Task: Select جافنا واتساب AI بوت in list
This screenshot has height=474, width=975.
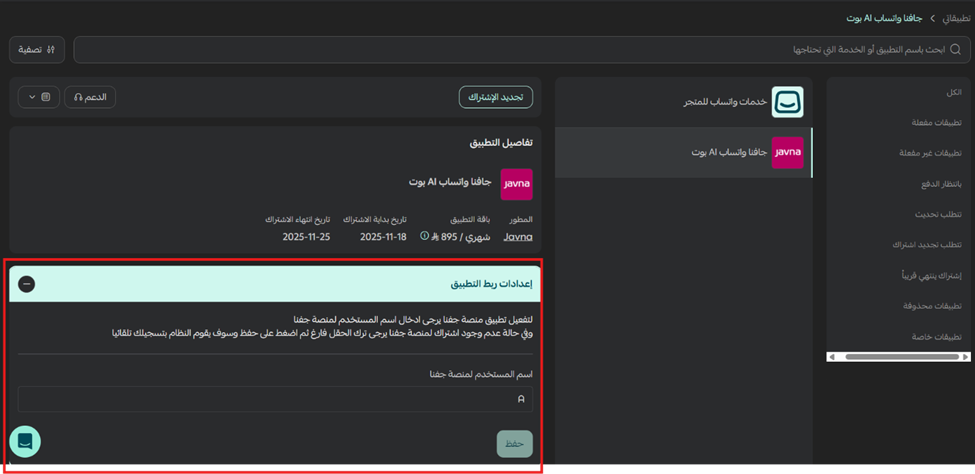Action: tap(683, 152)
